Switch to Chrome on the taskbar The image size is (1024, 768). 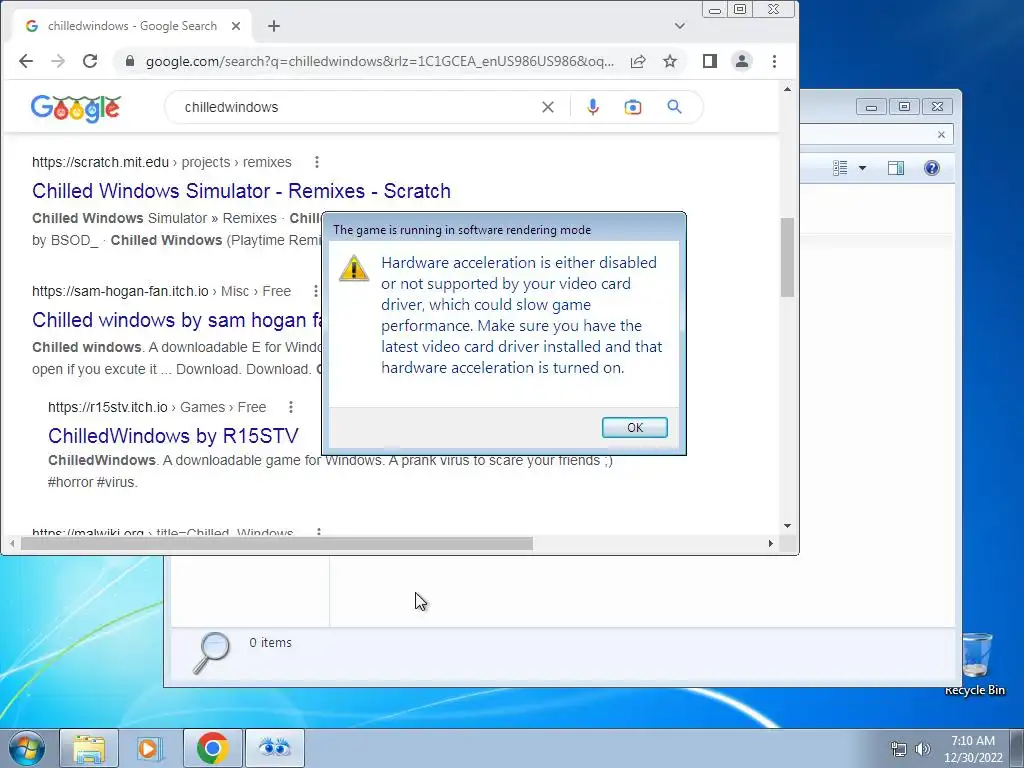click(x=212, y=748)
